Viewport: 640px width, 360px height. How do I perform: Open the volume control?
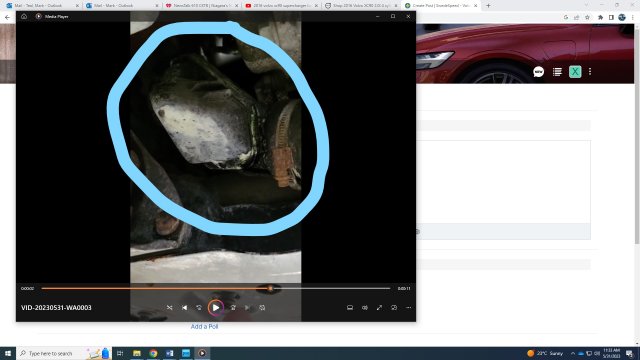pyautogui.click(x=365, y=308)
